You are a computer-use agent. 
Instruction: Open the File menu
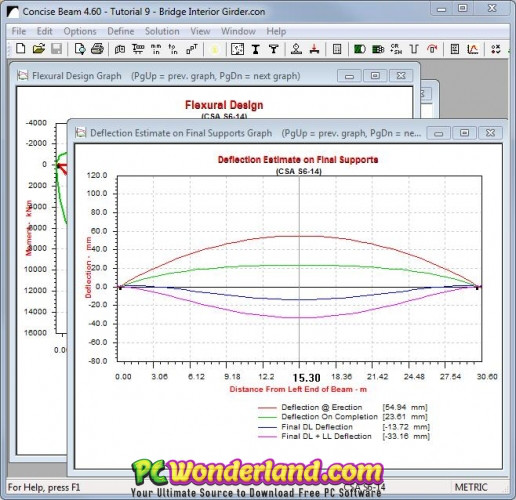pos(19,31)
